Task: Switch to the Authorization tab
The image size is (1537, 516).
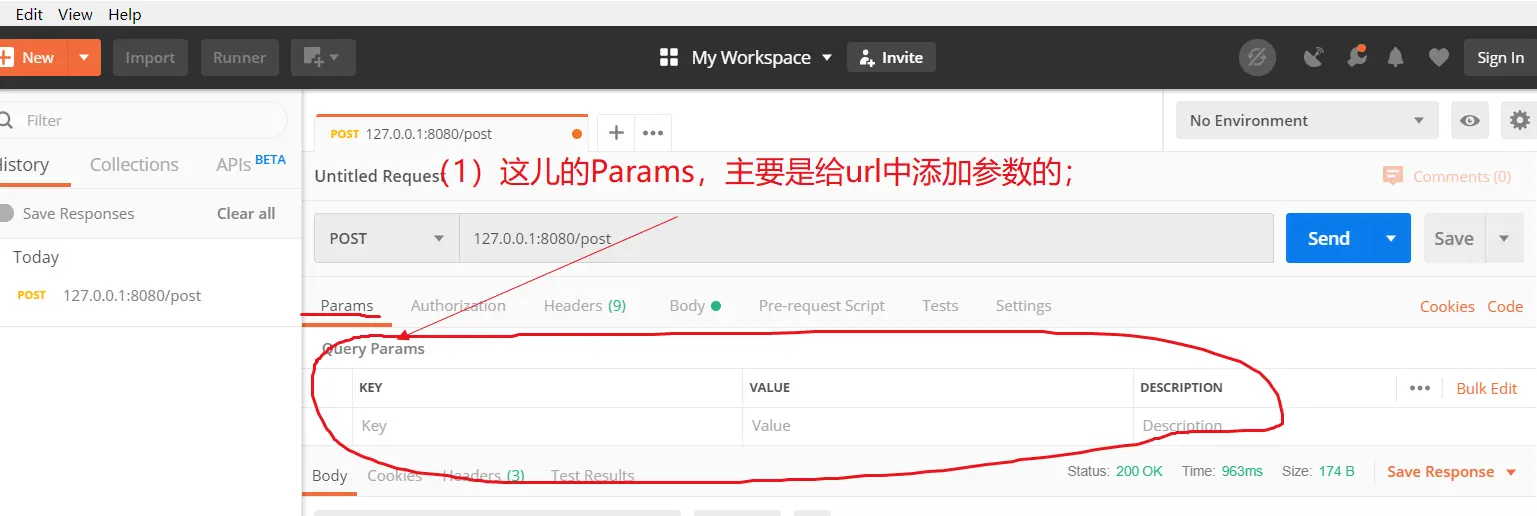Action: coord(458,306)
